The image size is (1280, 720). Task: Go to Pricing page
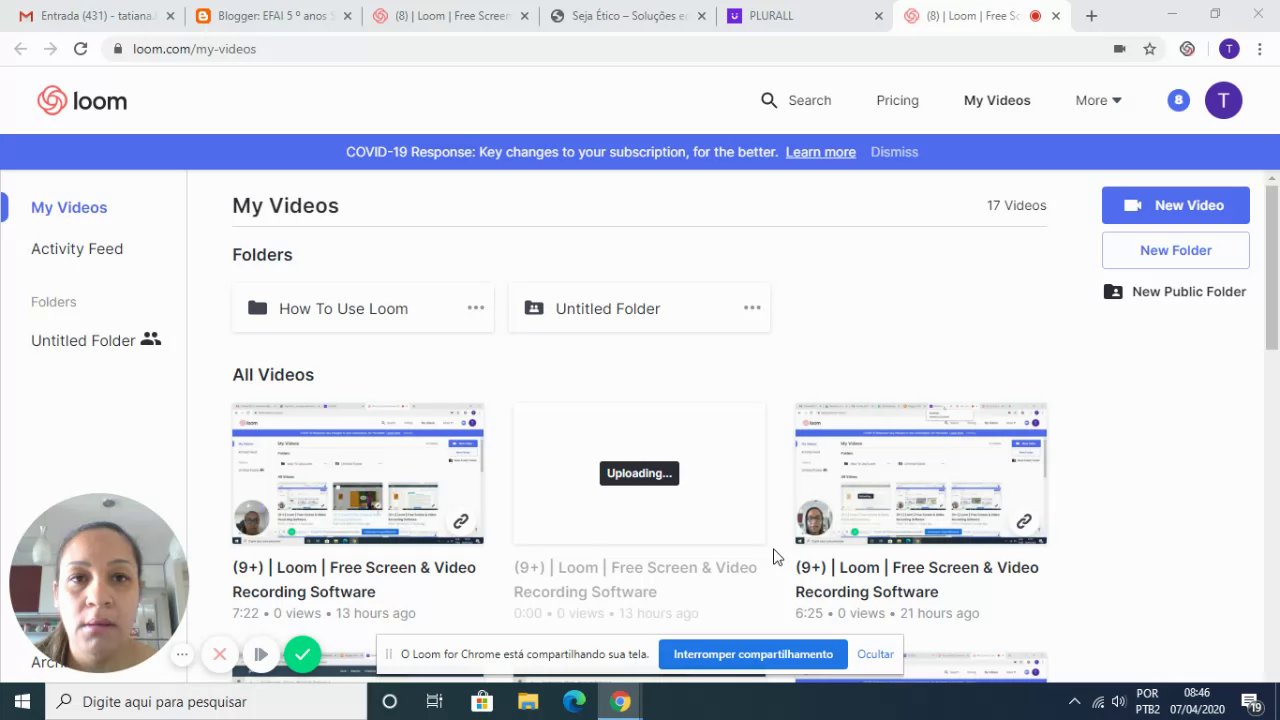click(897, 100)
